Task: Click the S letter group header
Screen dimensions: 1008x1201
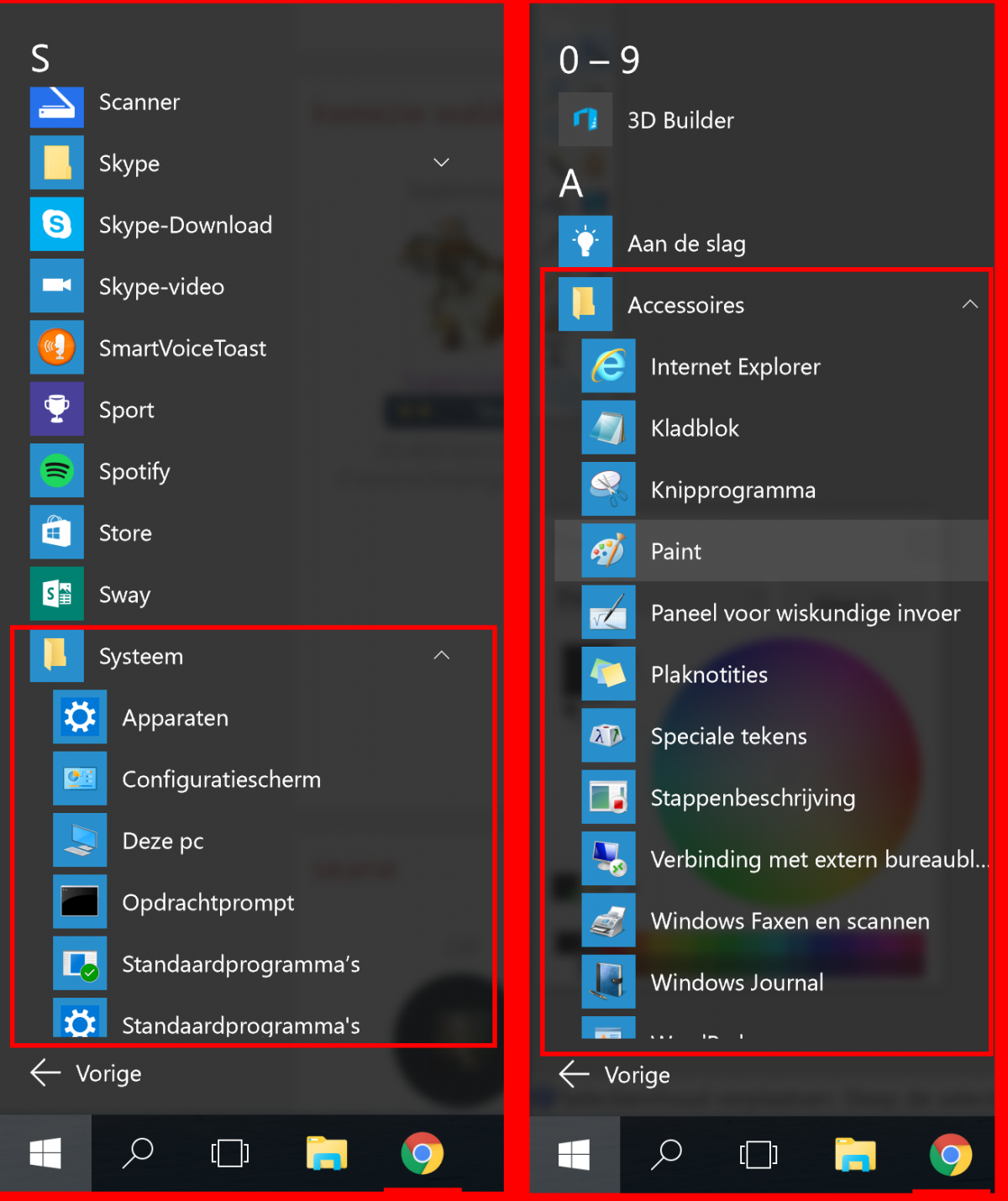Action: click(x=40, y=59)
